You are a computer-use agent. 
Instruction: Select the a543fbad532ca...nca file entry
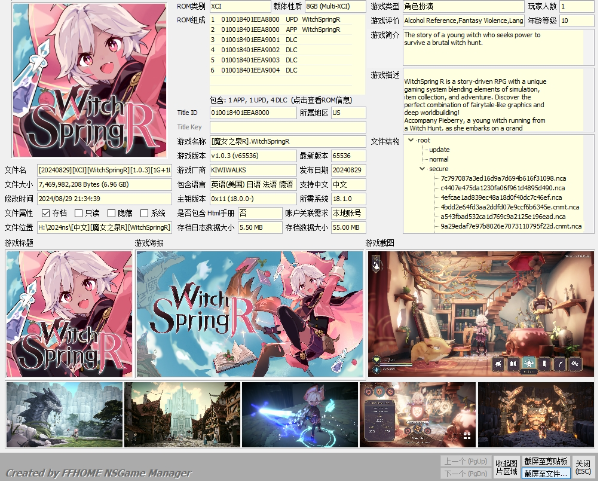click(503, 217)
